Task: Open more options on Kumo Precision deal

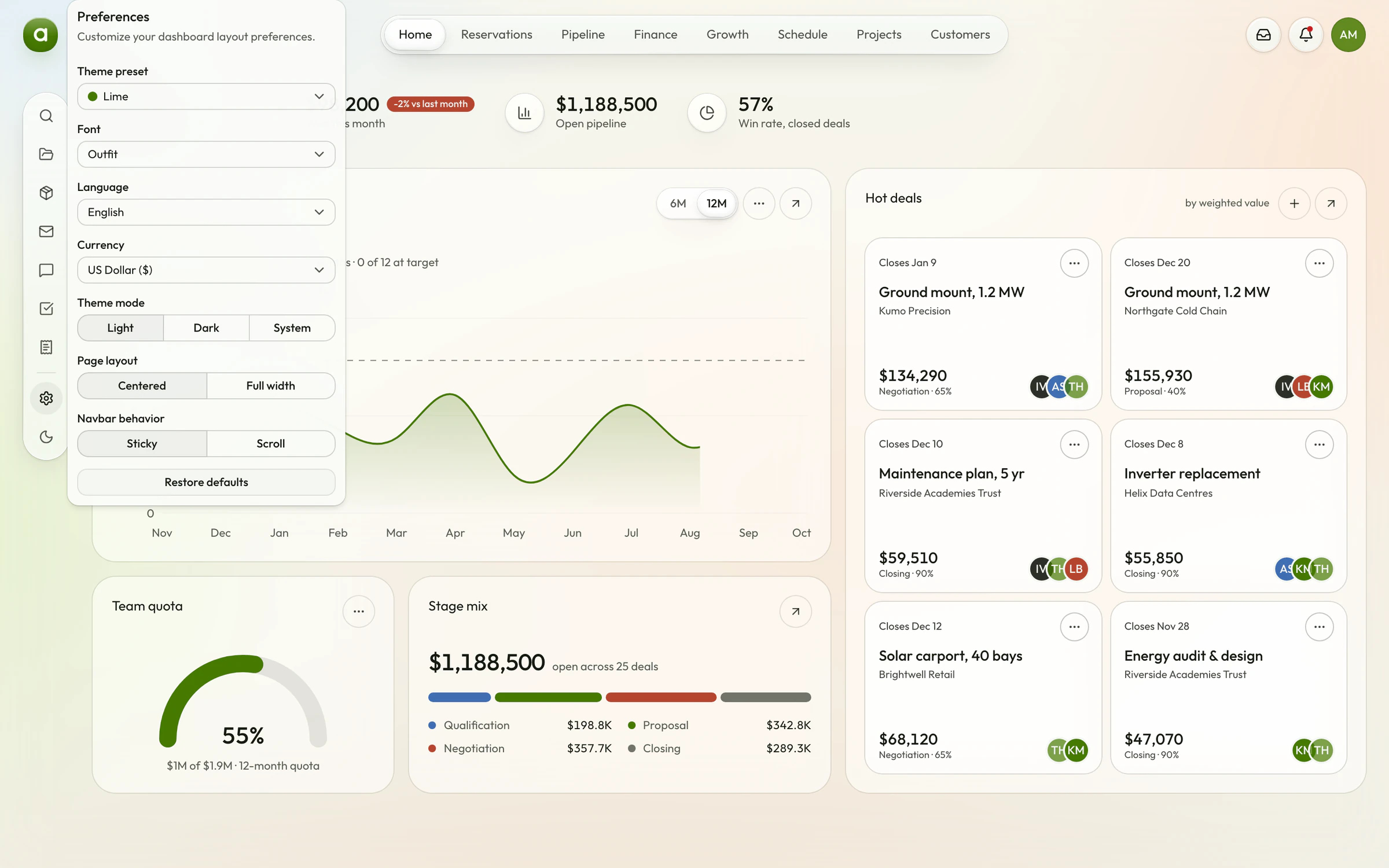Action: pyautogui.click(x=1074, y=263)
